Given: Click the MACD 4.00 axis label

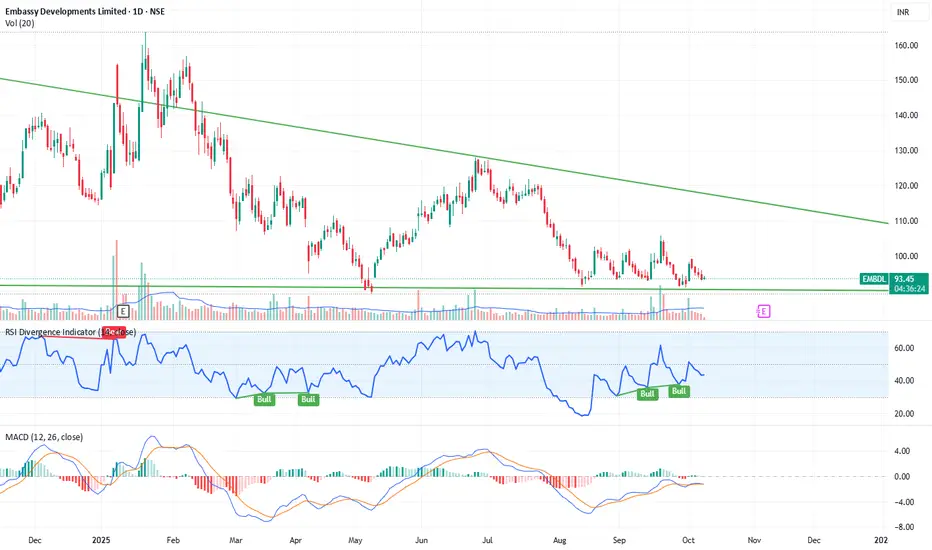Looking at the screenshot, I should pos(902,451).
